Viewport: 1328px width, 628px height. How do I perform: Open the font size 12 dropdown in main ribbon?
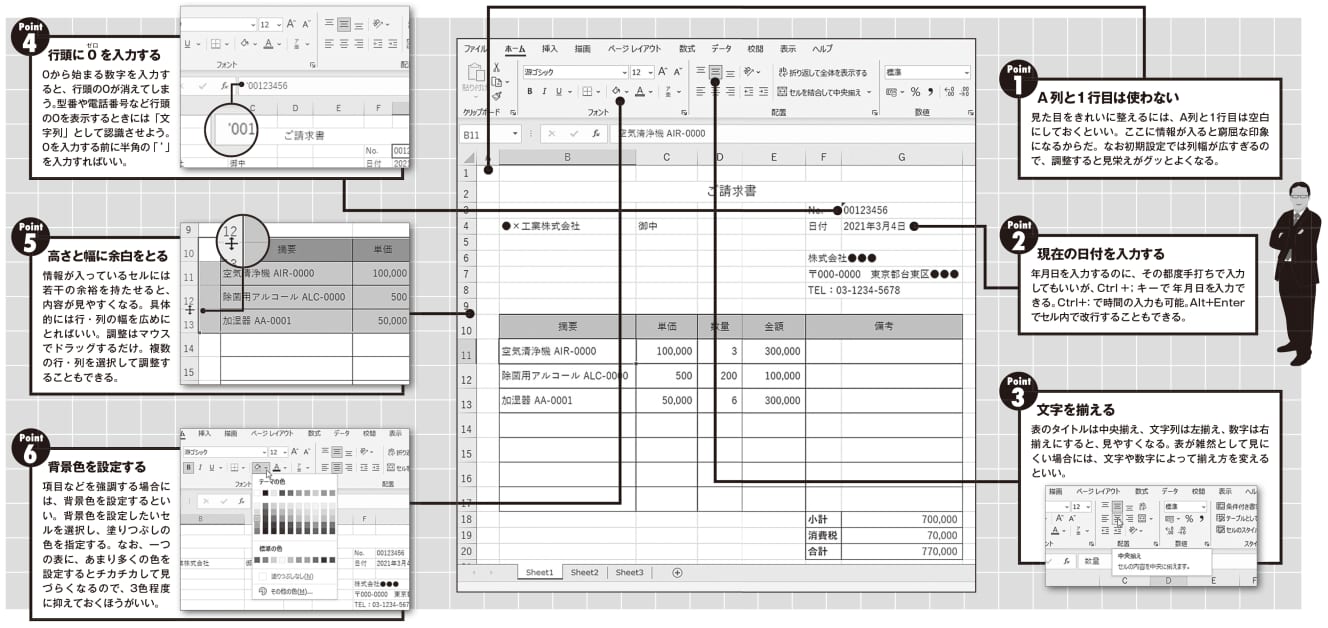coord(650,73)
